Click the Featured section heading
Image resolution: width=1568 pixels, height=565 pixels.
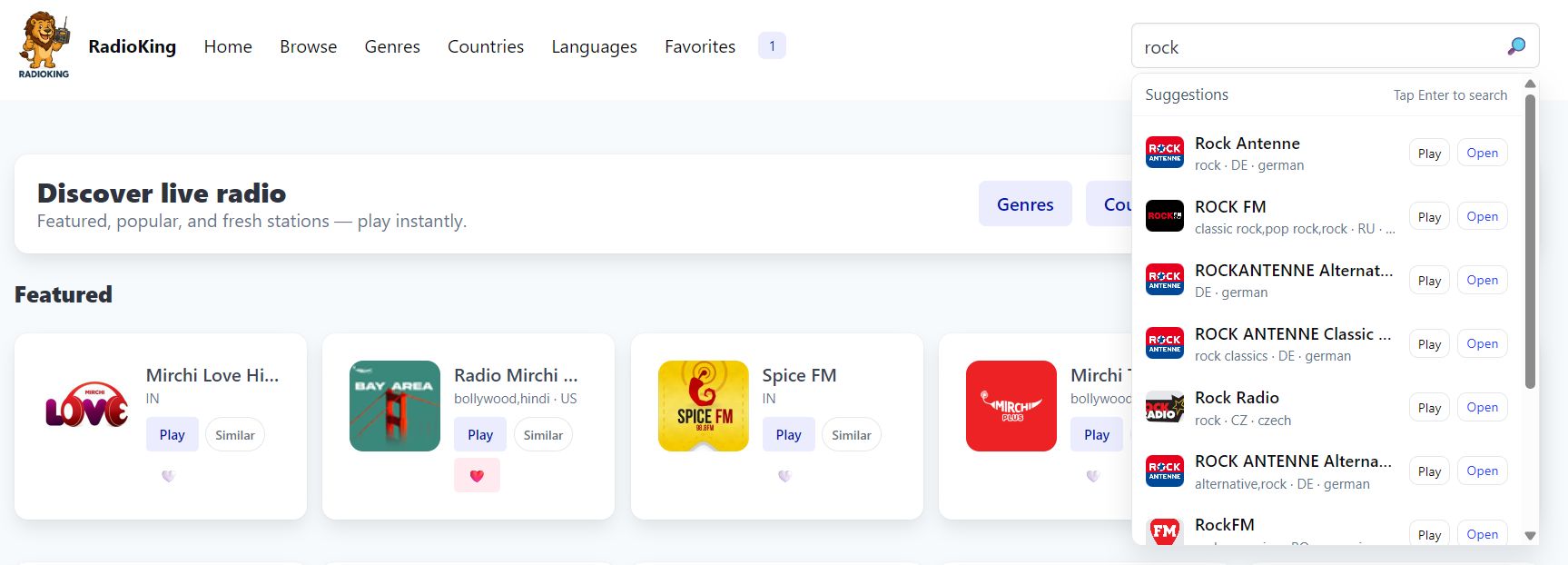pos(64,294)
